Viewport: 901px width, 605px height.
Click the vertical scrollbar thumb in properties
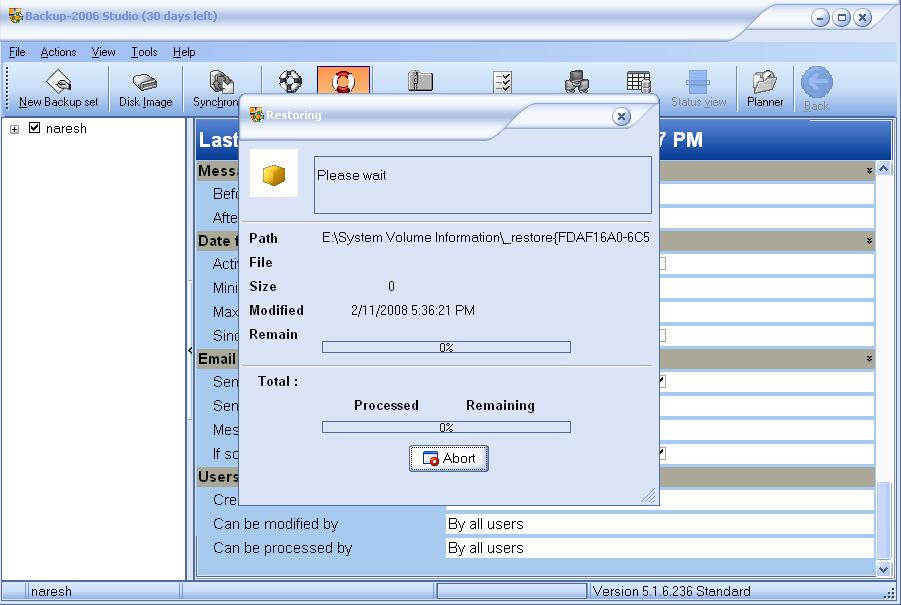point(883,520)
